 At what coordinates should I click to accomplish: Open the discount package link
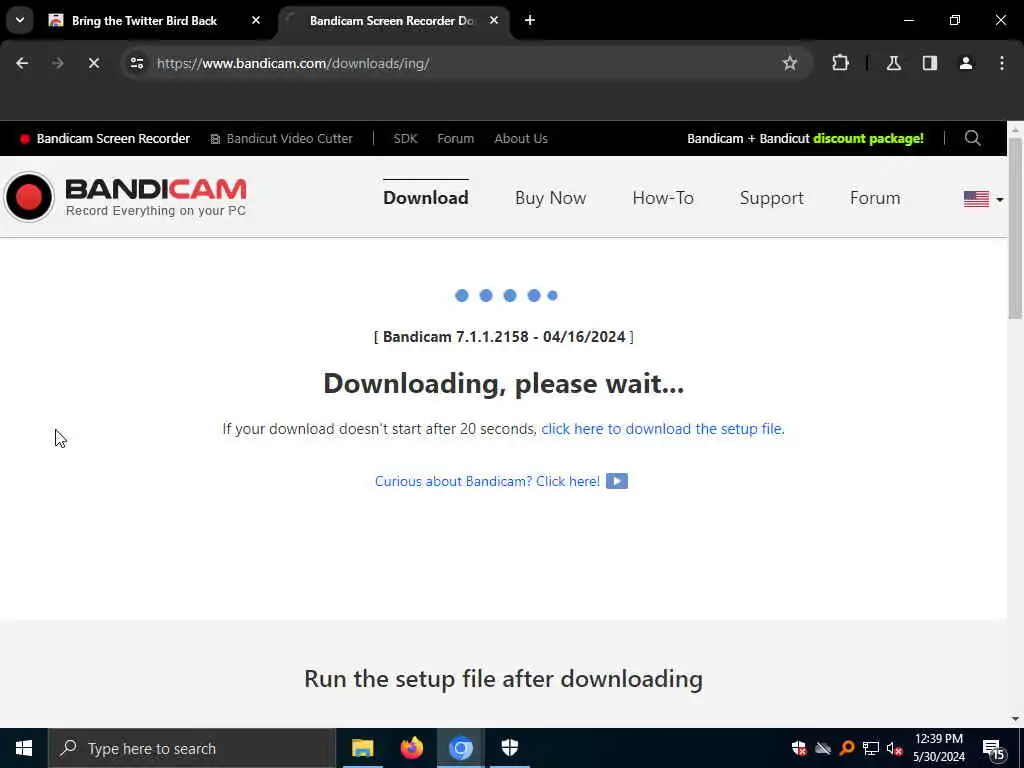point(805,138)
